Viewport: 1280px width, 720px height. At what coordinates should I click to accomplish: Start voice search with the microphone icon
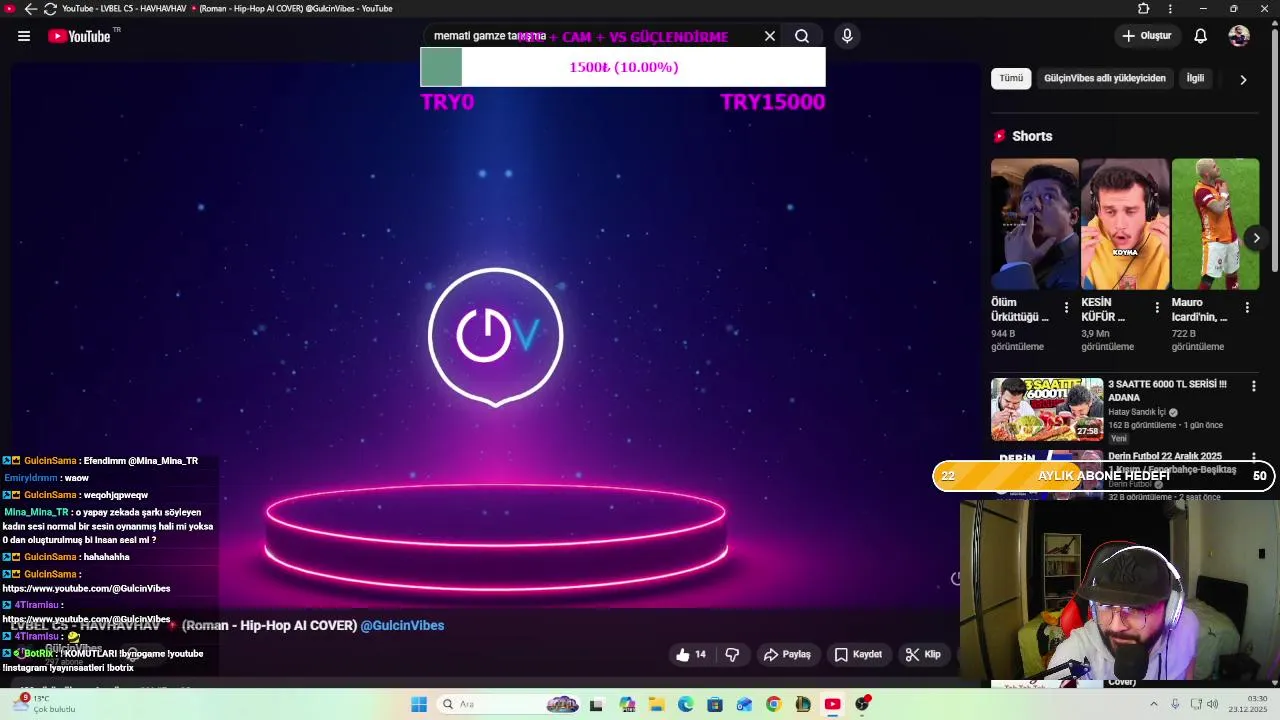(x=847, y=36)
